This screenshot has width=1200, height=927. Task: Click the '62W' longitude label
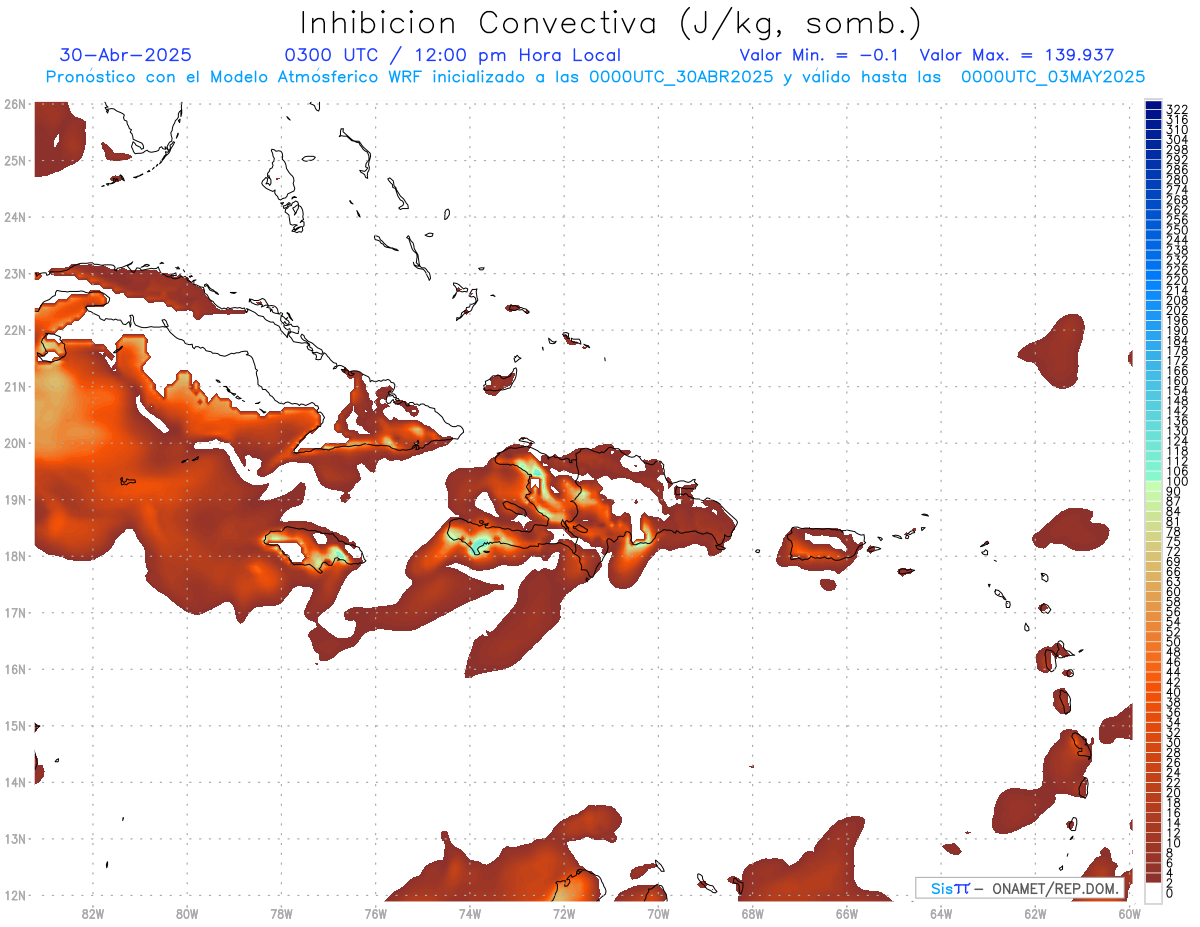[1035, 913]
